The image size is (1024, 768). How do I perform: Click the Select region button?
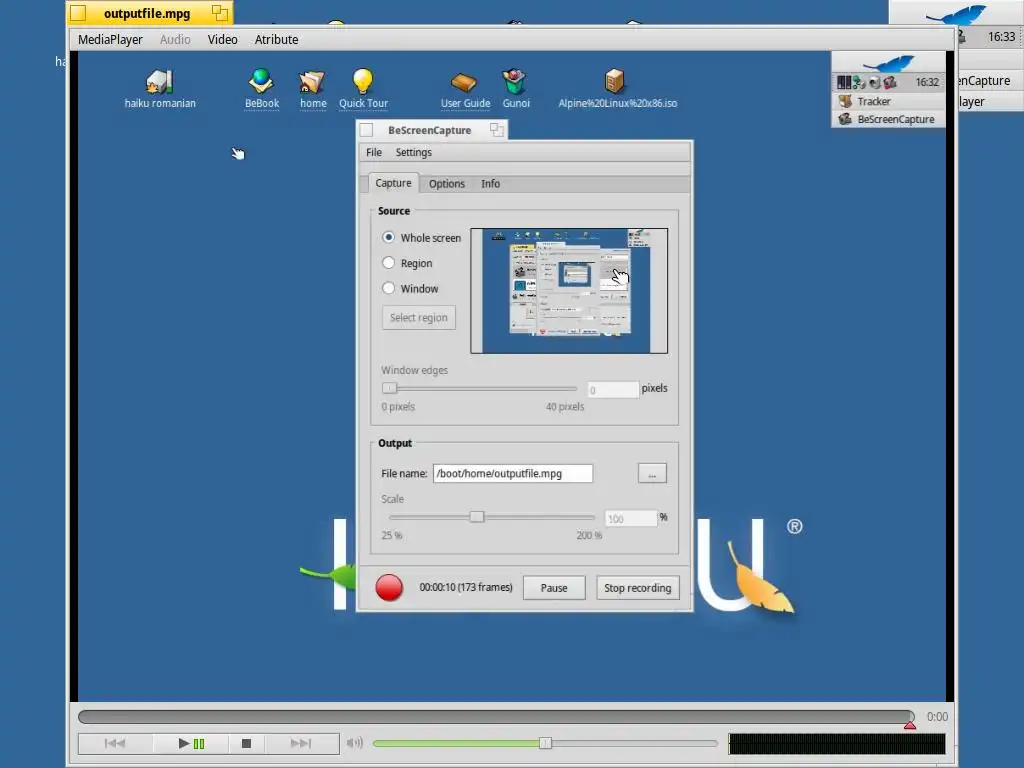[x=419, y=317]
